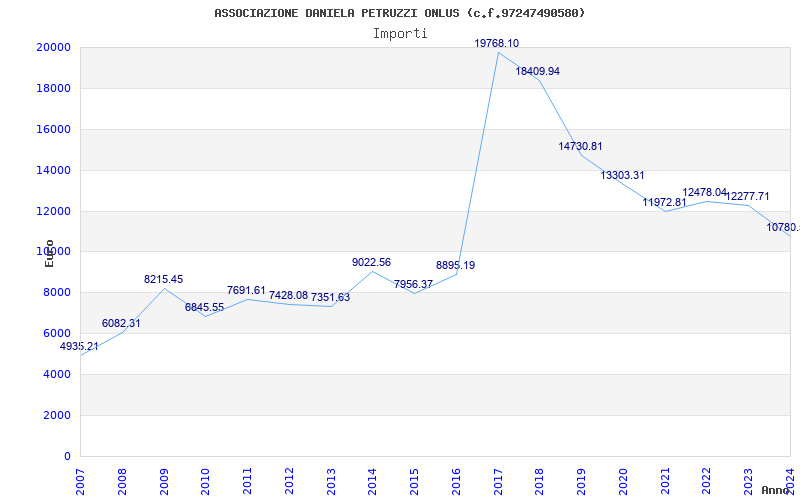Image resolution: width=800 pixels, height=500 pixels.
Task: Click the 9022.56 data label
Action: [371, 263]
